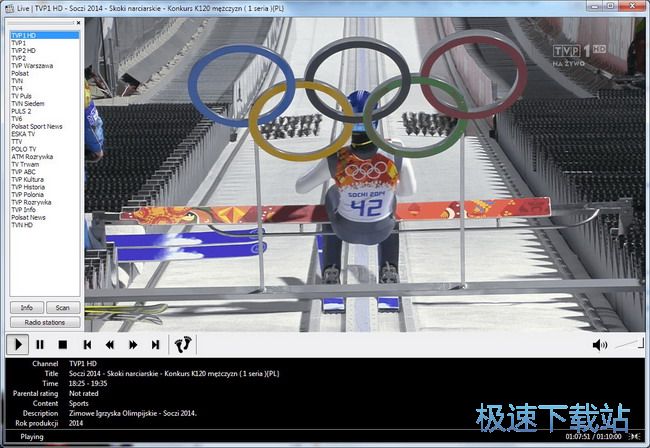Skip to next with the skip-forward icon

(x=155, y=344)
